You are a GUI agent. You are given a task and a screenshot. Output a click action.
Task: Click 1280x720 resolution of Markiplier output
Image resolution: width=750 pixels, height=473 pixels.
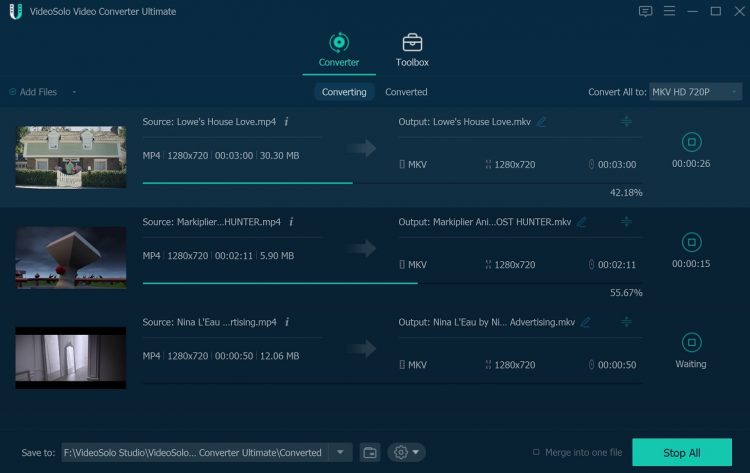pyautogui.click(x=510, y=264)
